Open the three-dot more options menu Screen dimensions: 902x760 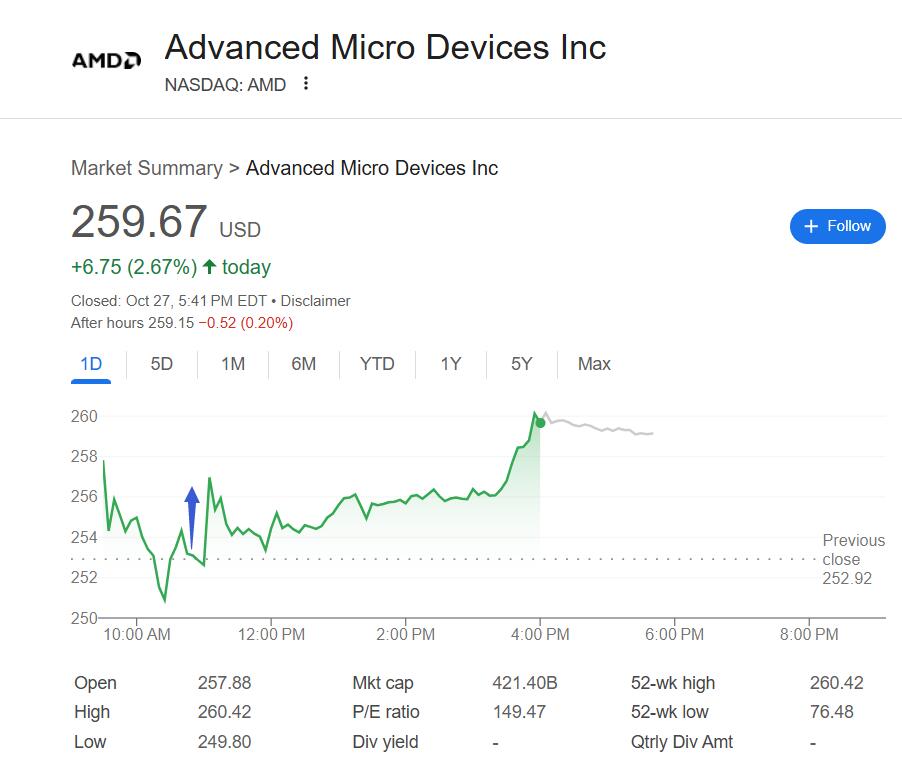tap(306, 84)
